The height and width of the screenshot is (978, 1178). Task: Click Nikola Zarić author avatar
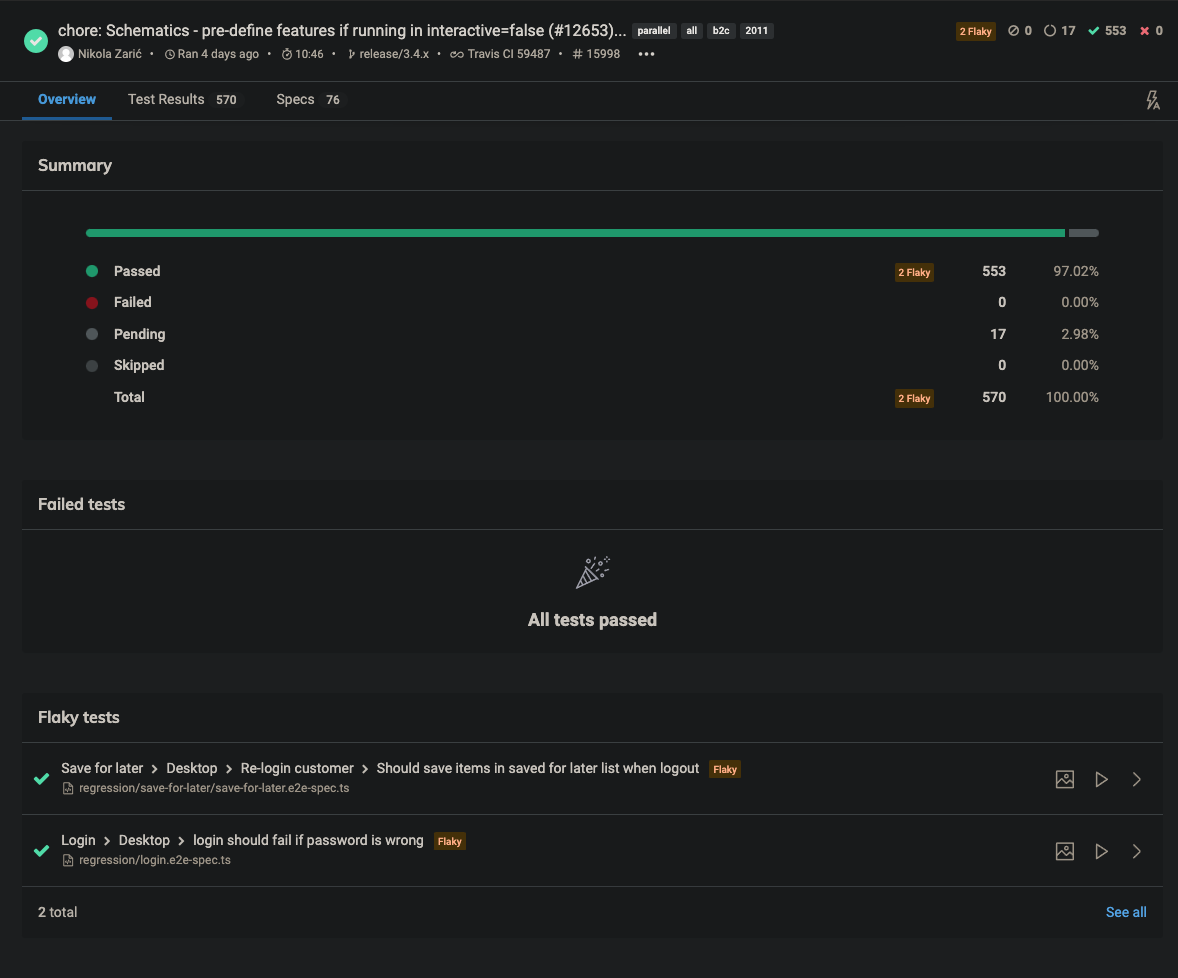[66, 54]
